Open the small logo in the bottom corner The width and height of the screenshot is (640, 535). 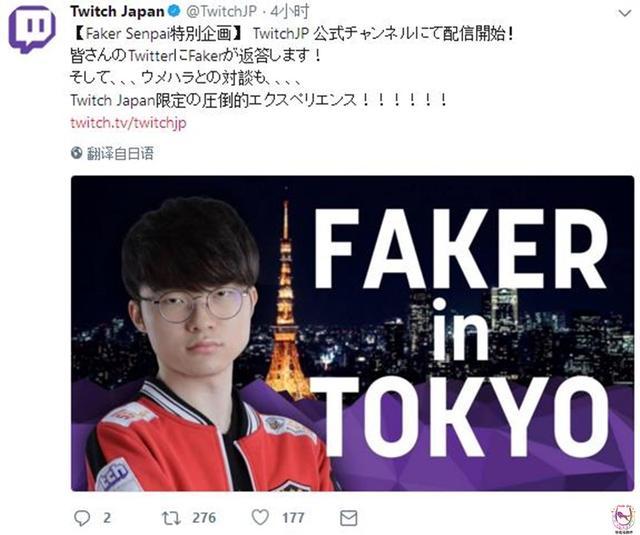[x=623, y=519]
